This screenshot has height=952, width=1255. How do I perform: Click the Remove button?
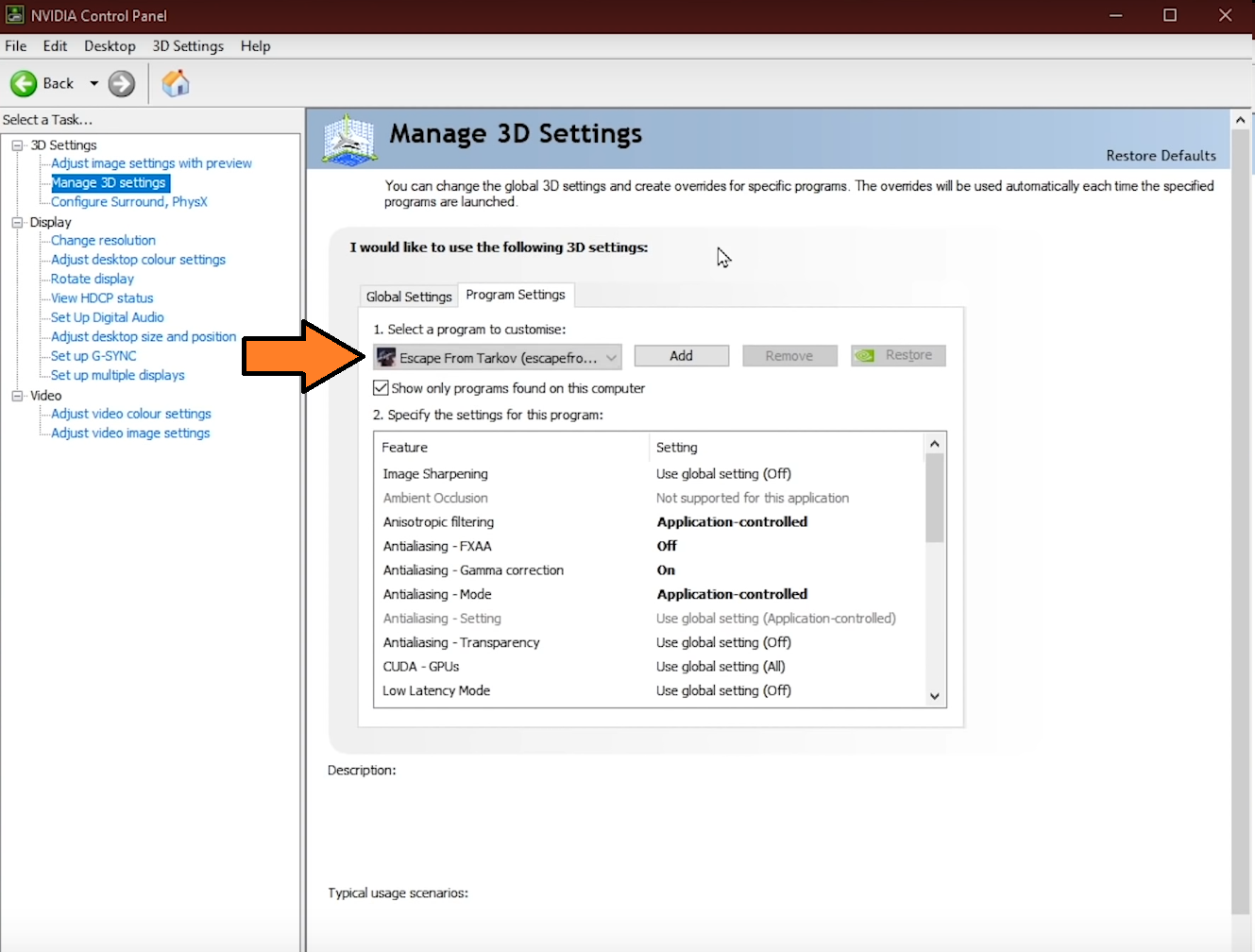pos(789,356)
